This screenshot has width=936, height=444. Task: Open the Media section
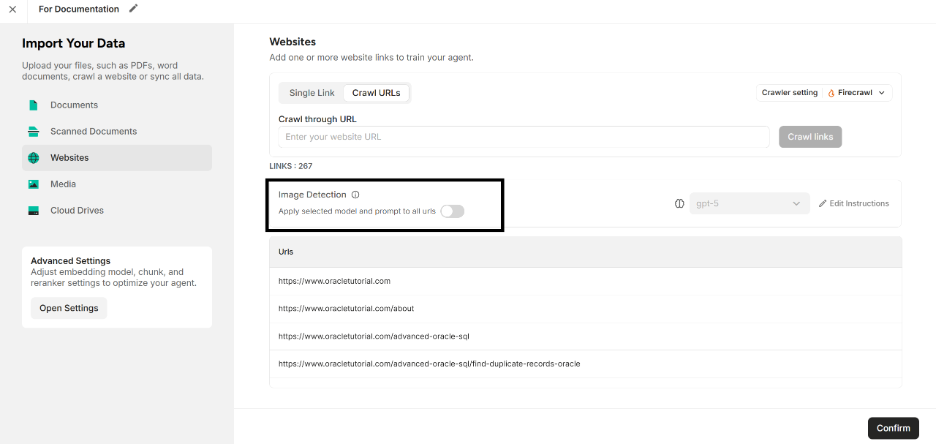(x=117, y=184)
